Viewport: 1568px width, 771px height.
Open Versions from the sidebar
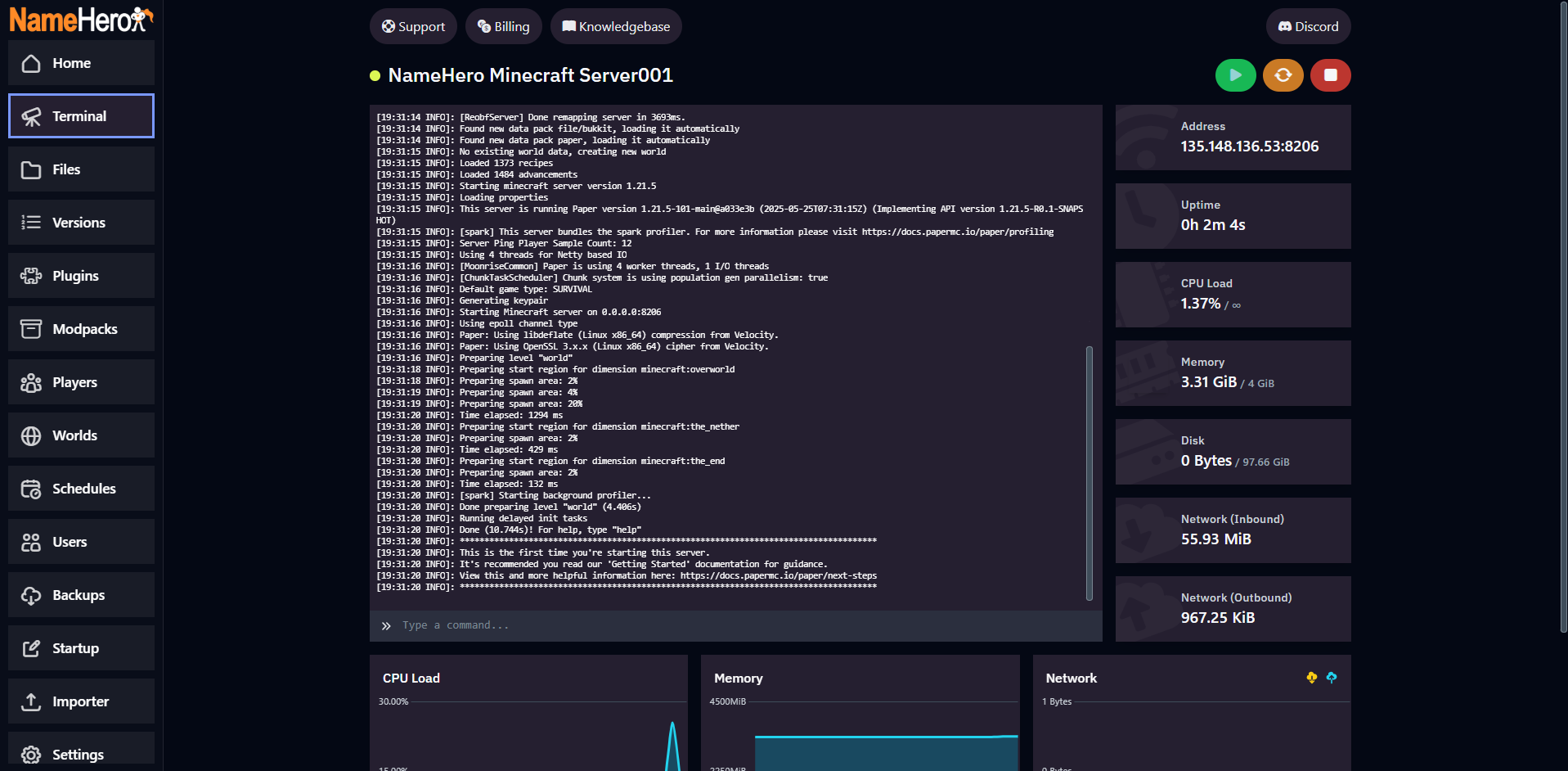coord(81,223)
